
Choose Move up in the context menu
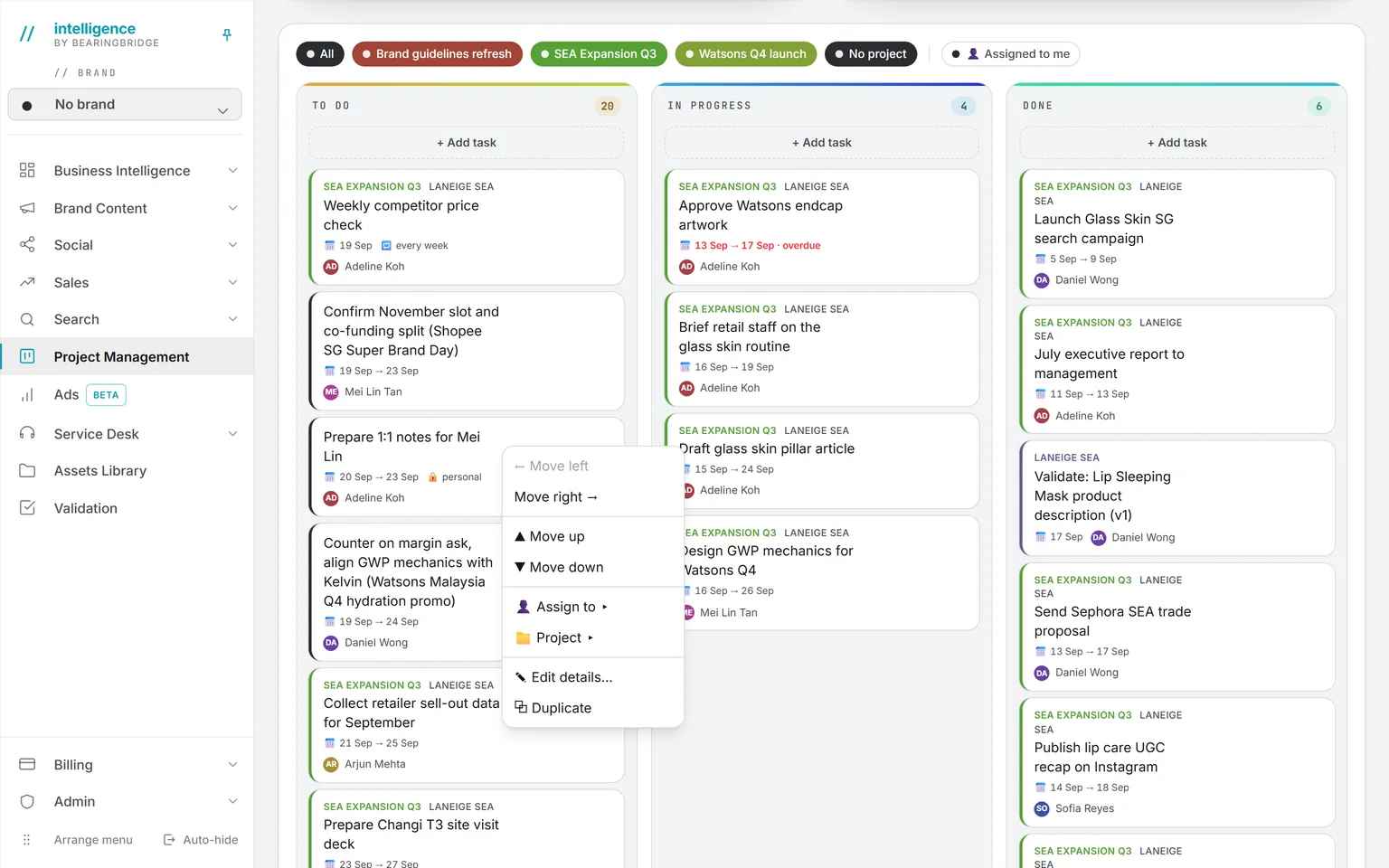coord(593,536)
